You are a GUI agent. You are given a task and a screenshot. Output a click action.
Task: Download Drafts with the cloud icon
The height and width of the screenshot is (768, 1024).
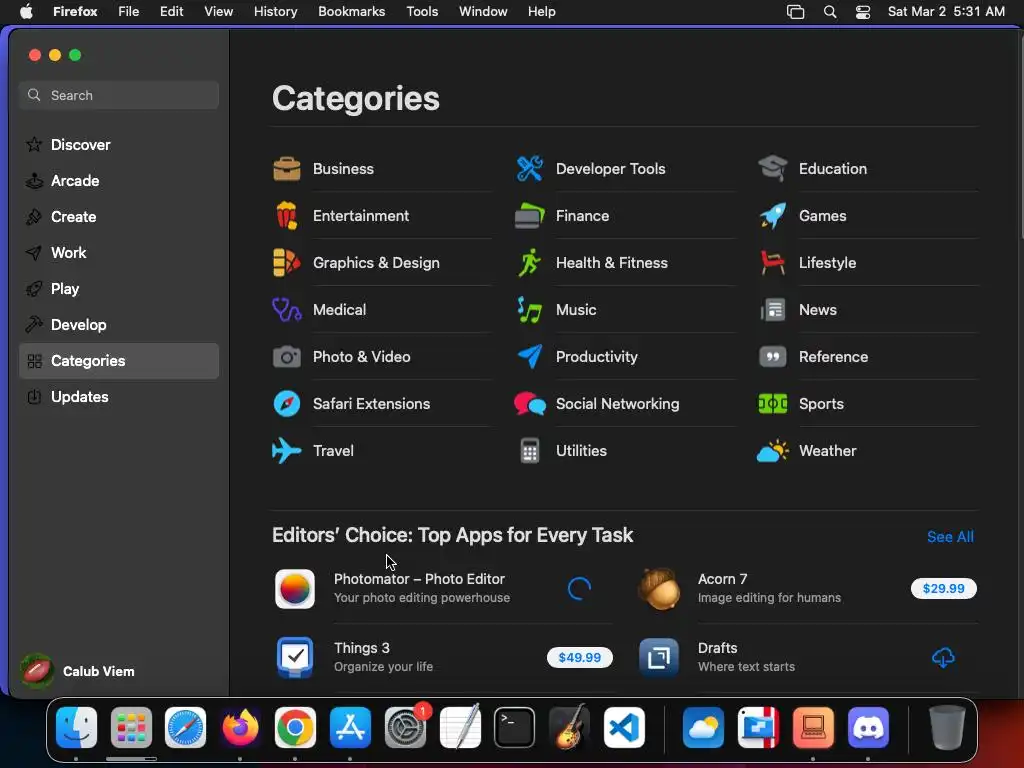[x=943, y=657]
